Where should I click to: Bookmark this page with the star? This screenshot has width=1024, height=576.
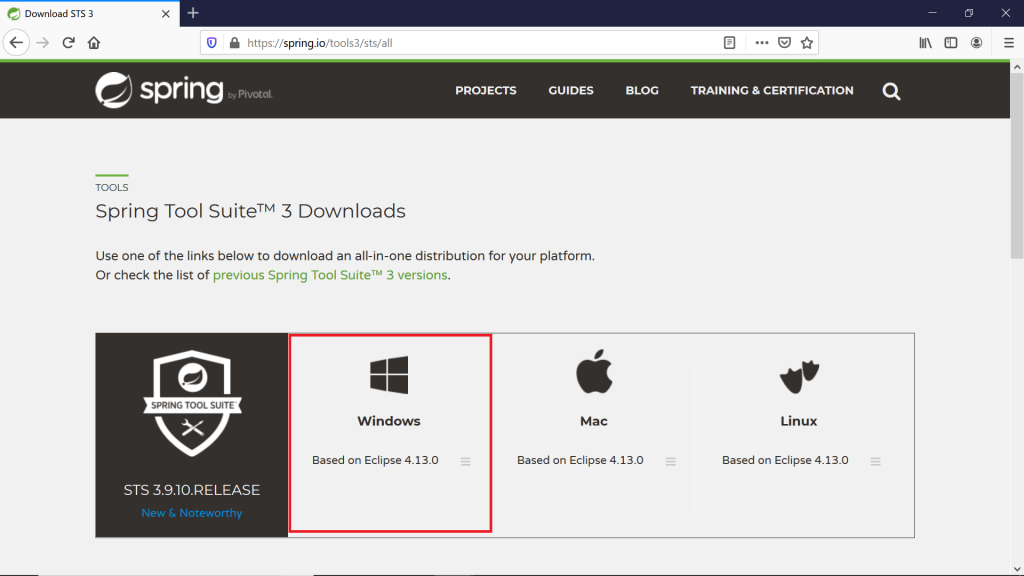pyautogui.click(x=807, y=43)
